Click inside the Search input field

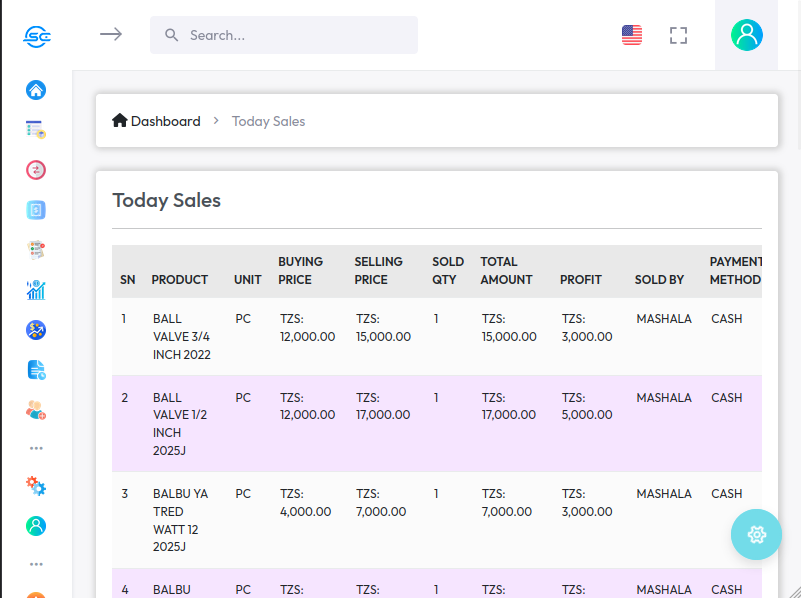295,35
